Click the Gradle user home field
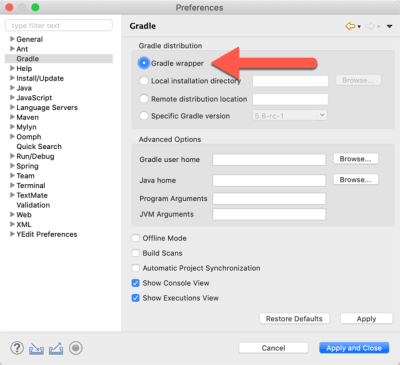Viewport: 400px width, 365px height. point(269,160)
